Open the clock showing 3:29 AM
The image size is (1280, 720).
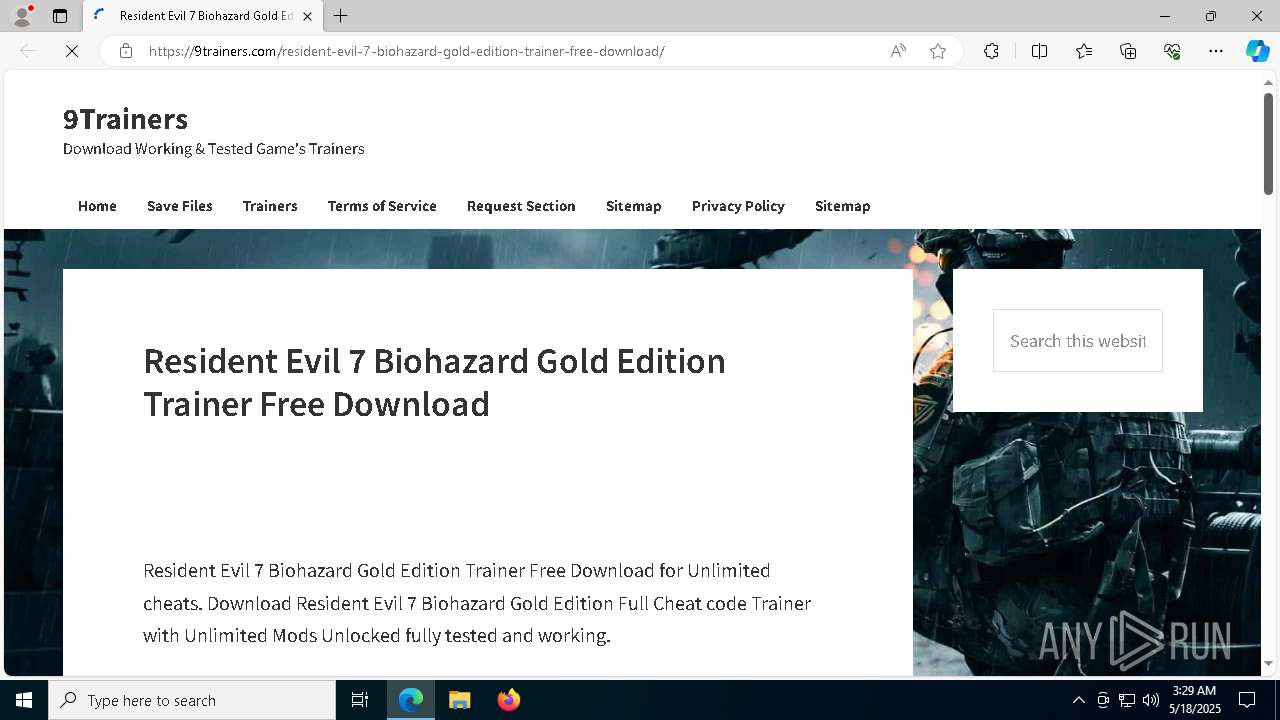(1195, 700)
